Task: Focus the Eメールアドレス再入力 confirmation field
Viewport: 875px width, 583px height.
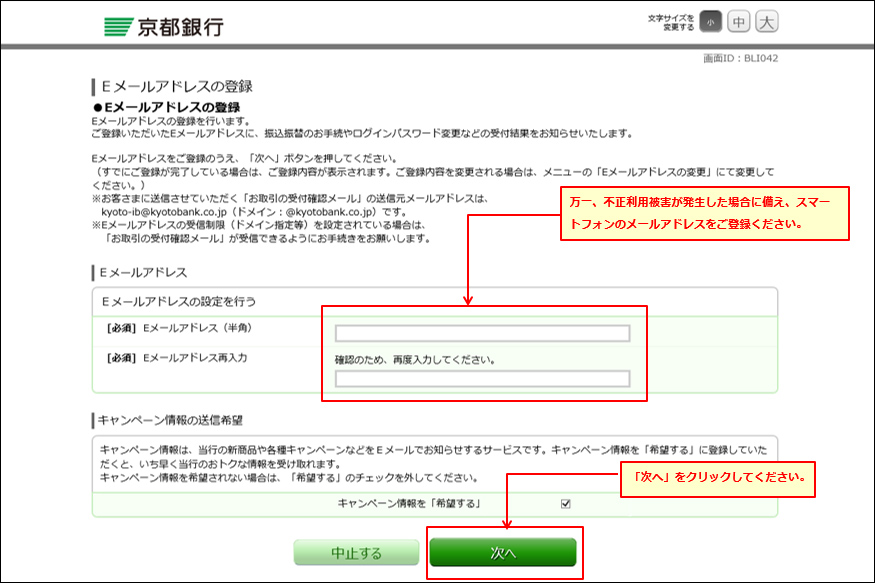Action: 482,379
